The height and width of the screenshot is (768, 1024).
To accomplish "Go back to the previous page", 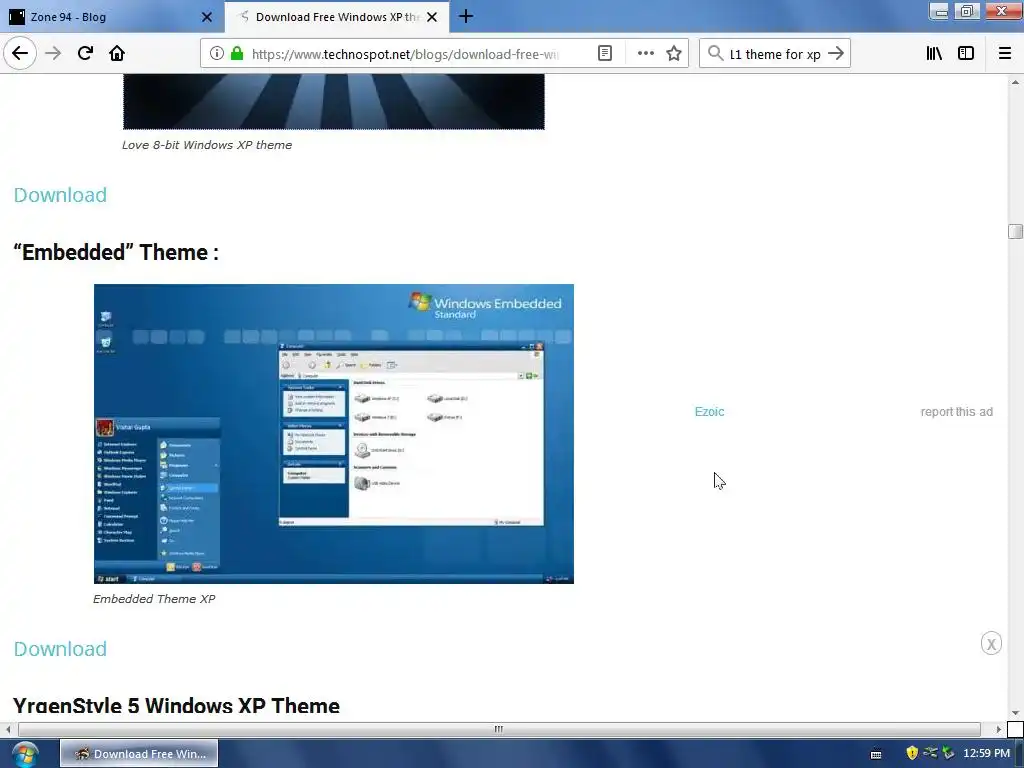I will [x=20, y=53].
